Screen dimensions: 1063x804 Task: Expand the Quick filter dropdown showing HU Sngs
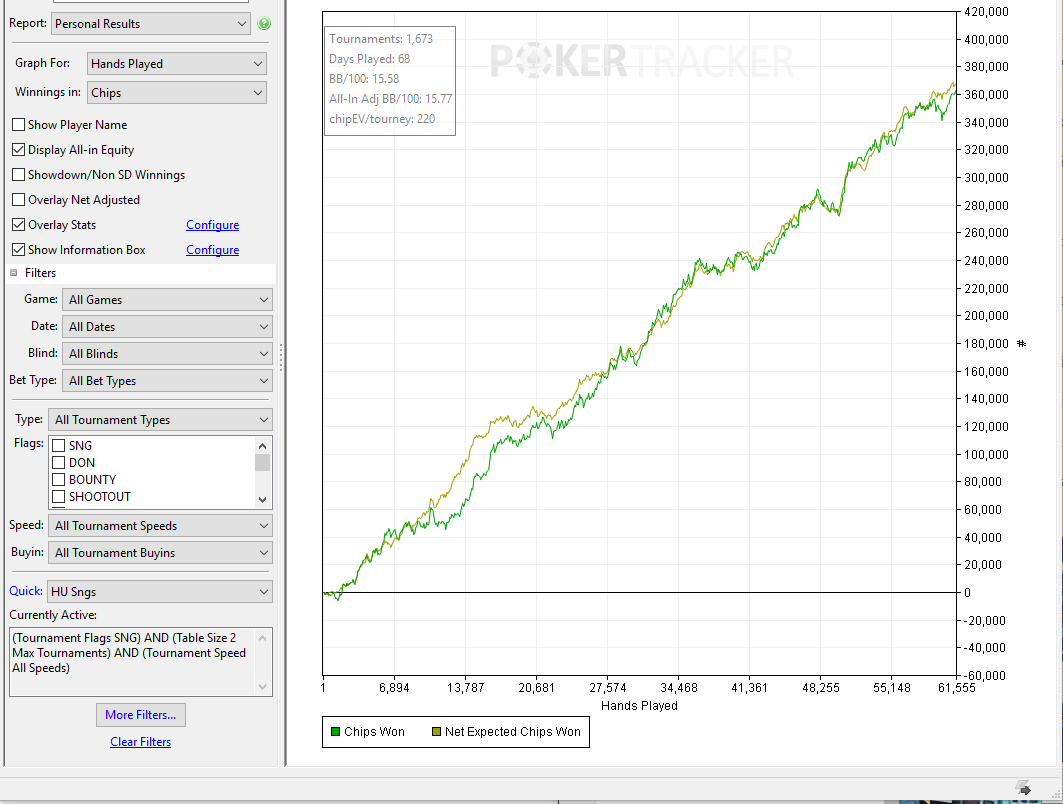pyautogui.click(x=160, y=592)
